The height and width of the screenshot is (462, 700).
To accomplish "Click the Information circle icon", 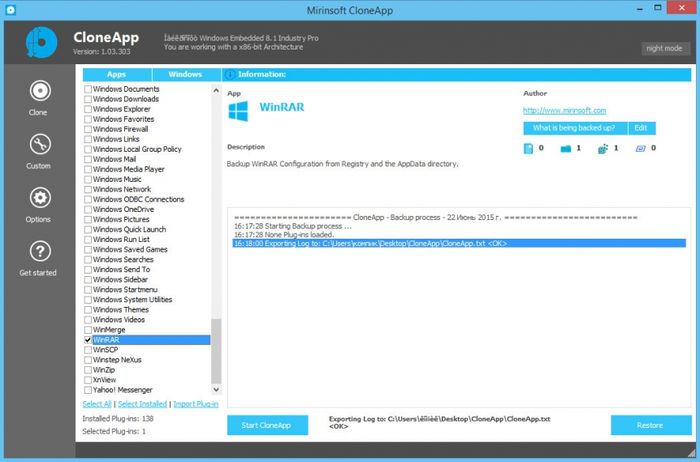I will tap(229, 75).
